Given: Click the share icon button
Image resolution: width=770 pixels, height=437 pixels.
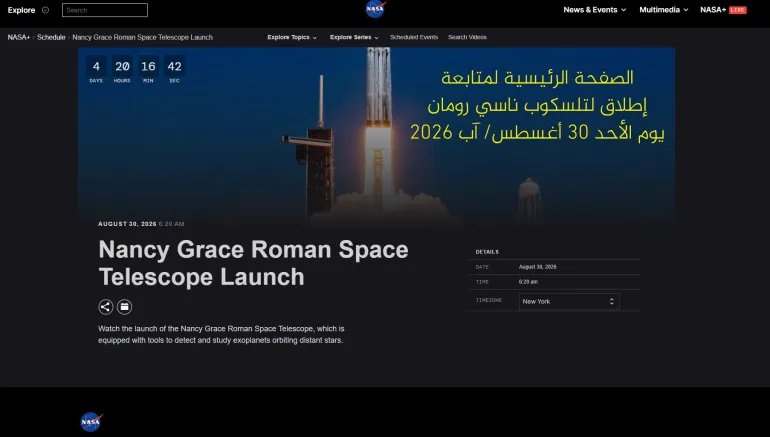Looking at the screenshot, I should [x=106, y=307].
